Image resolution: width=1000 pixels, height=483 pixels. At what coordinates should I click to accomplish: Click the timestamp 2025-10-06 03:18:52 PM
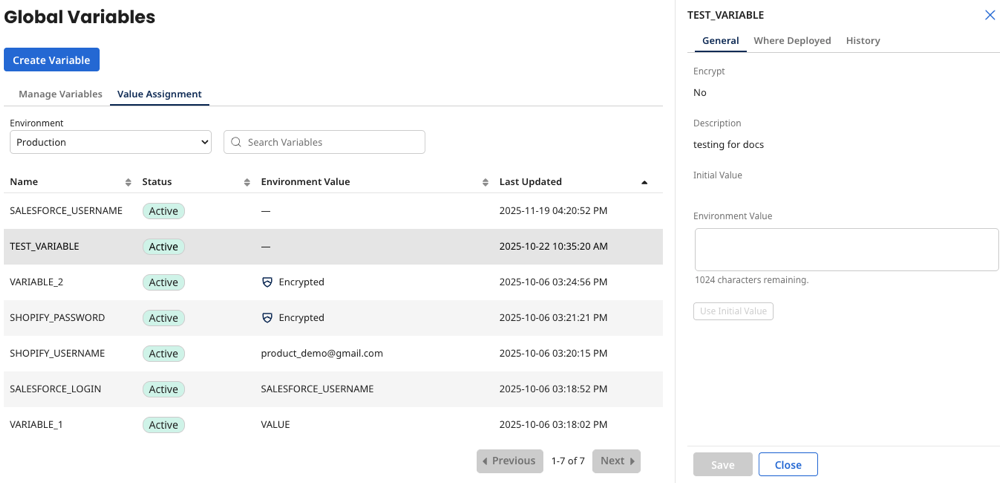[x=554, y=389]
